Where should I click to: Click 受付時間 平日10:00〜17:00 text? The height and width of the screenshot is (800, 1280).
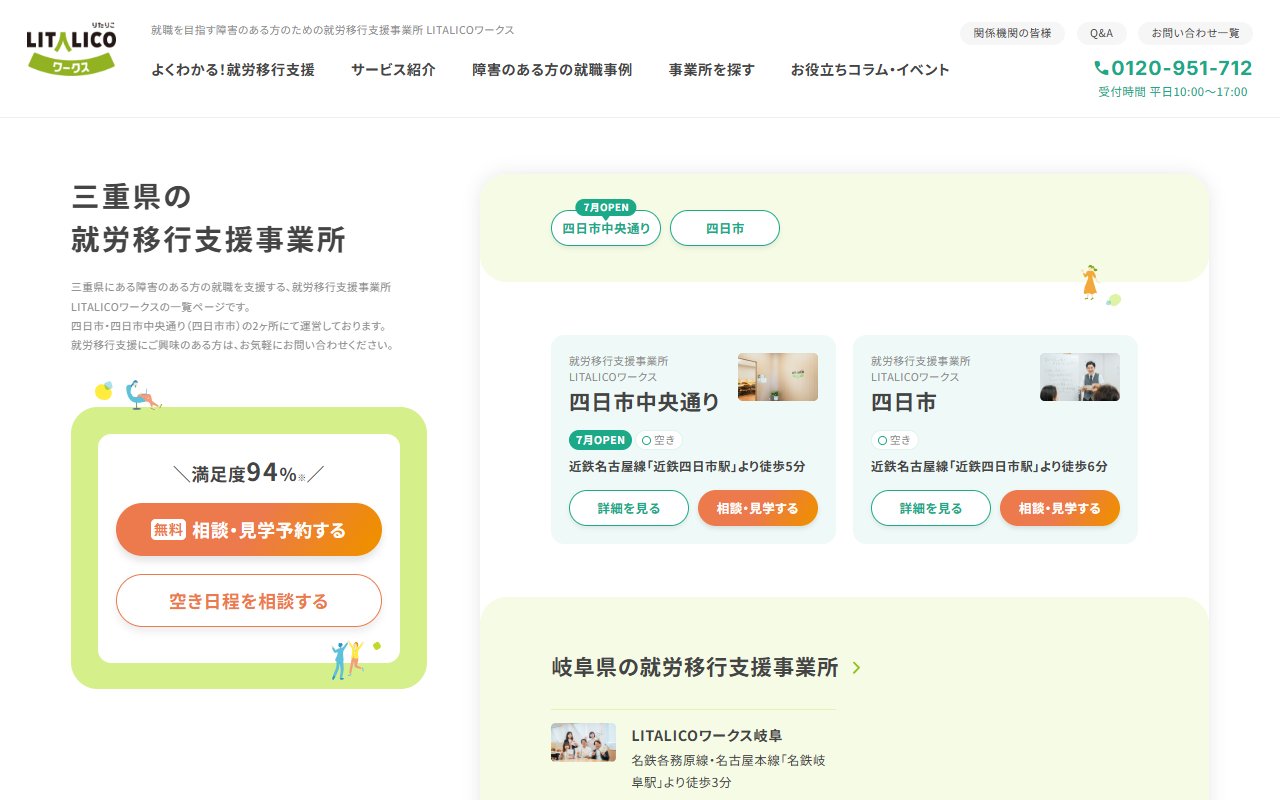(x=1173, y=92)
